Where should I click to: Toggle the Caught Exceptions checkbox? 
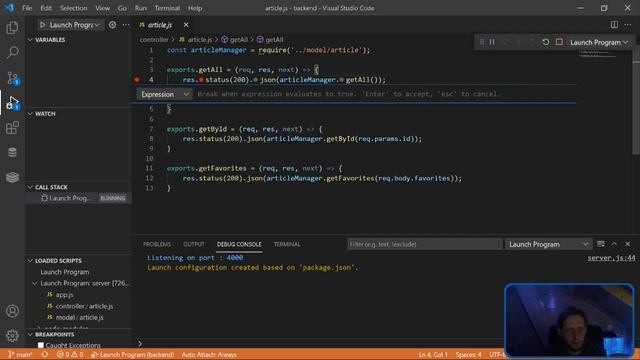click(x=41, y=345)
